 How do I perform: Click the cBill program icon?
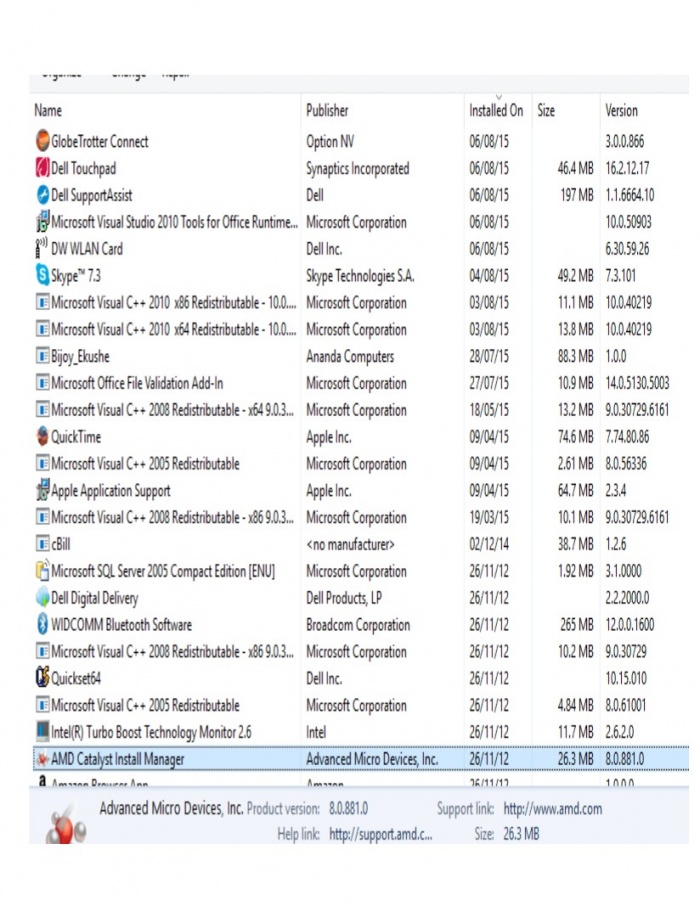42,543
